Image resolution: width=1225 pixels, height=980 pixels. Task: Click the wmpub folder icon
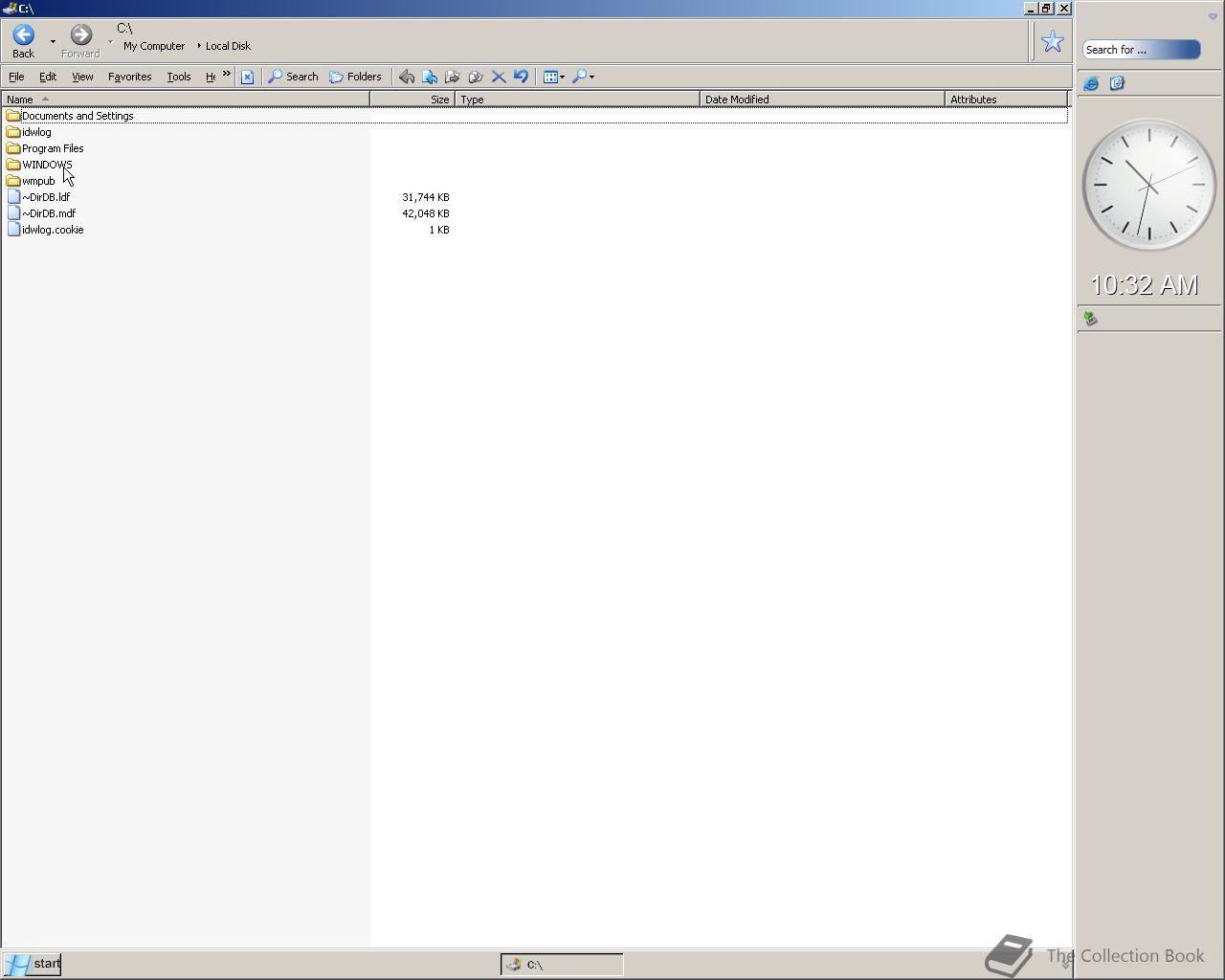coord(13,181)
